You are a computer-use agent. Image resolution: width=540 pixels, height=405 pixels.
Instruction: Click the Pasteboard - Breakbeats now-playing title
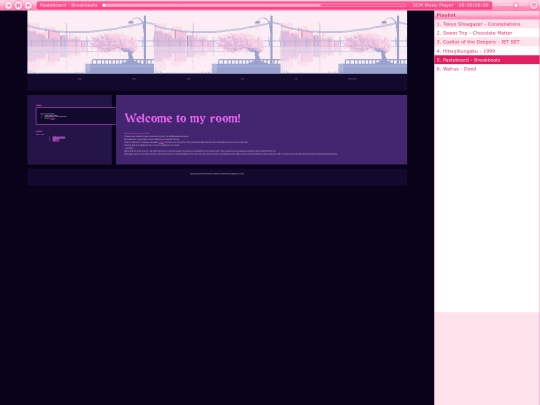68,5
